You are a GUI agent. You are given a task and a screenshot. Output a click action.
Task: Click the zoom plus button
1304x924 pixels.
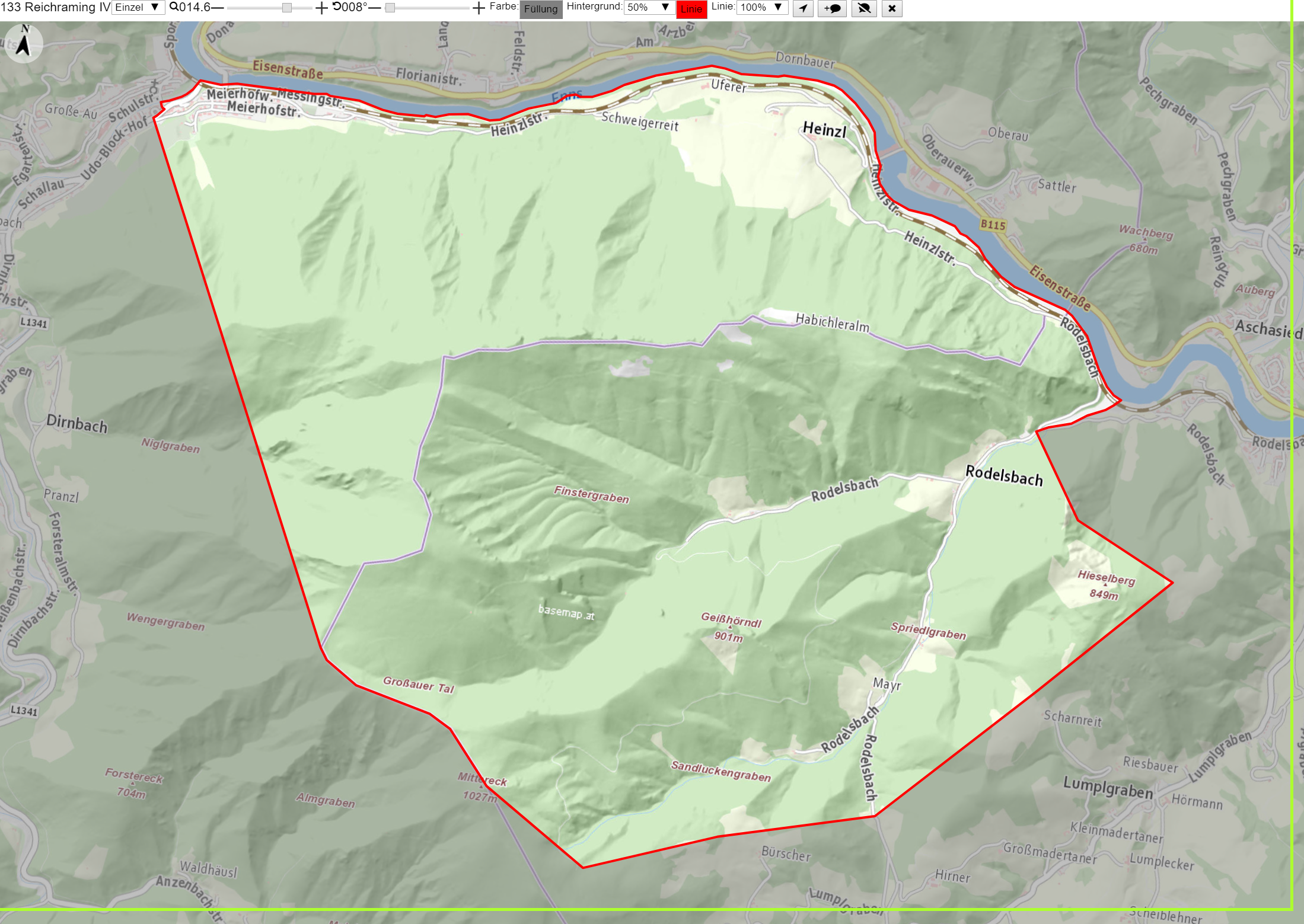coord(321,8)
